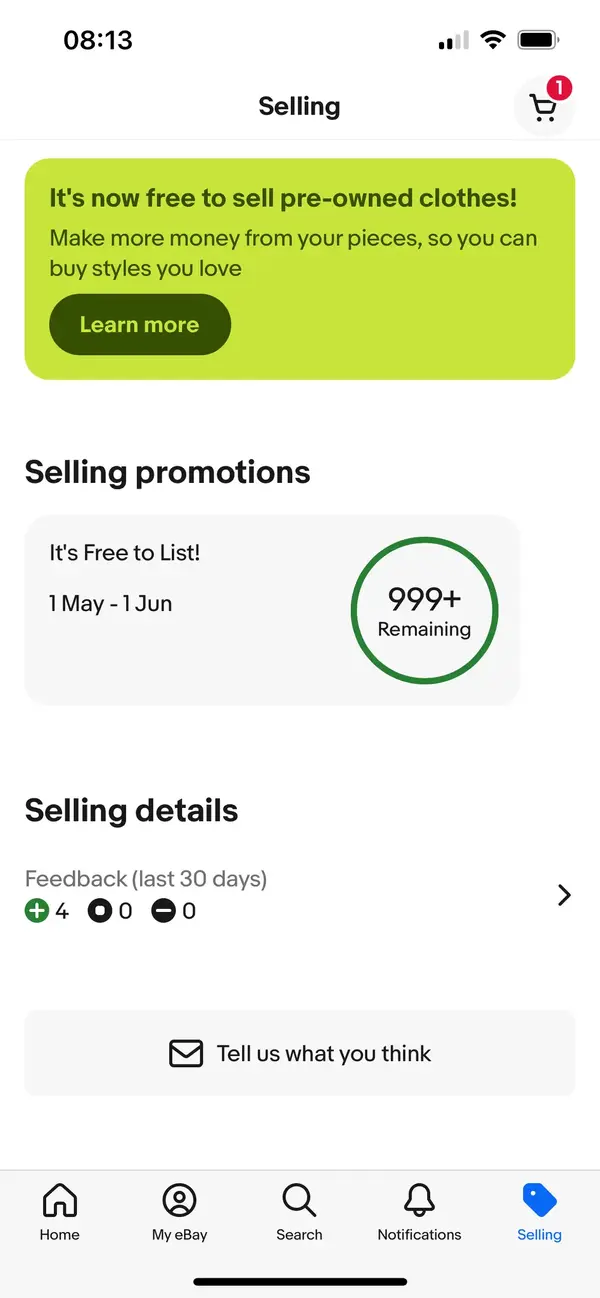Switch to the Notifications tab label
Image resolution: width=600 pixels, height=1298 pixels.
coord(419,1235)
